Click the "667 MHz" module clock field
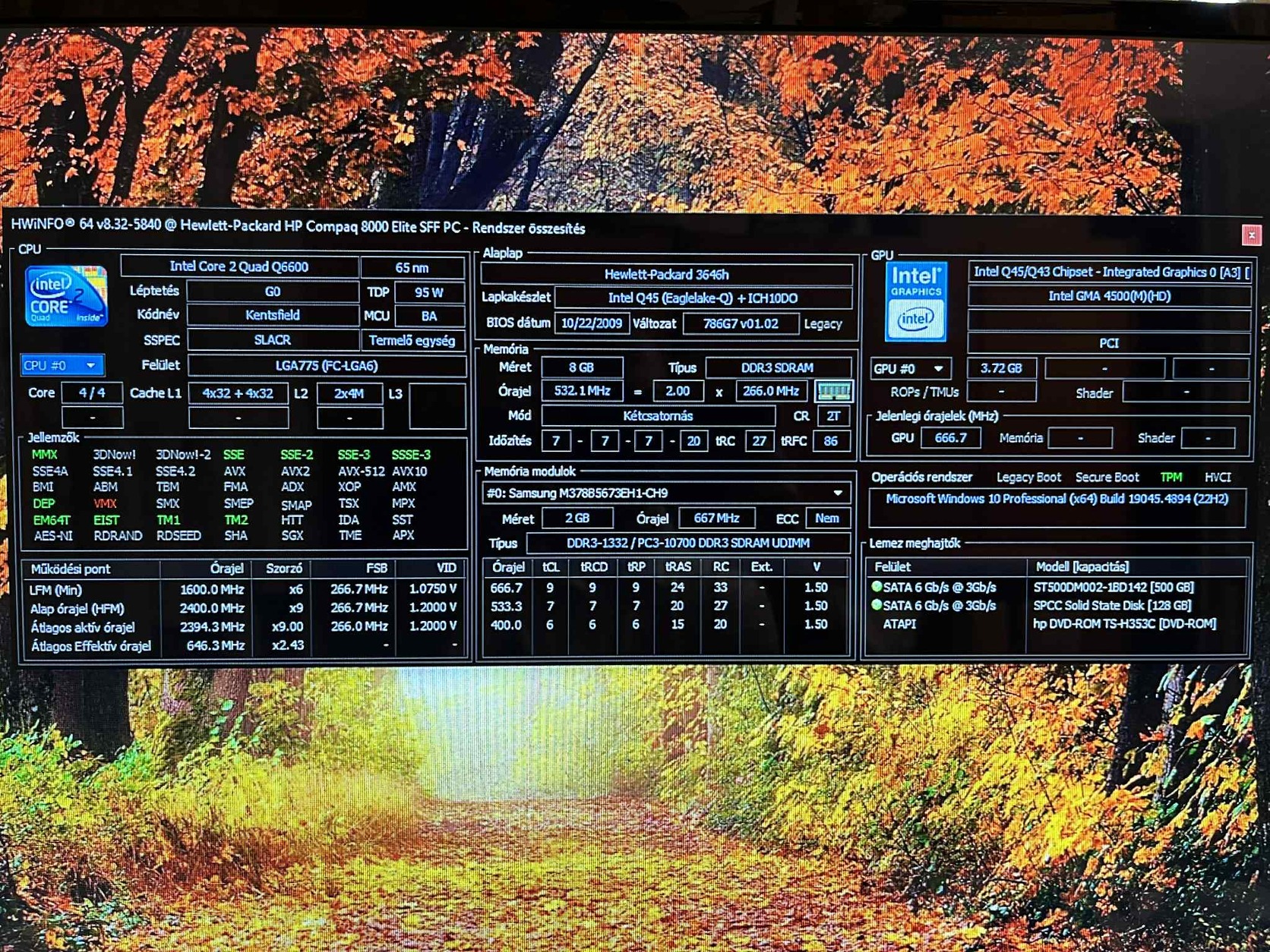Image resolution: width=1270 pixels, height=952 pixels. [716, 518]
